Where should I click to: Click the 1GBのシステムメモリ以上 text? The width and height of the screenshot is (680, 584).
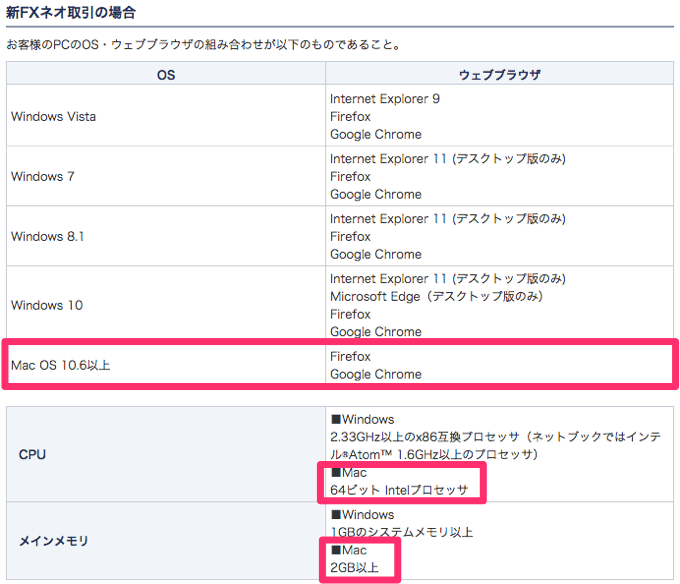(401, 532)
